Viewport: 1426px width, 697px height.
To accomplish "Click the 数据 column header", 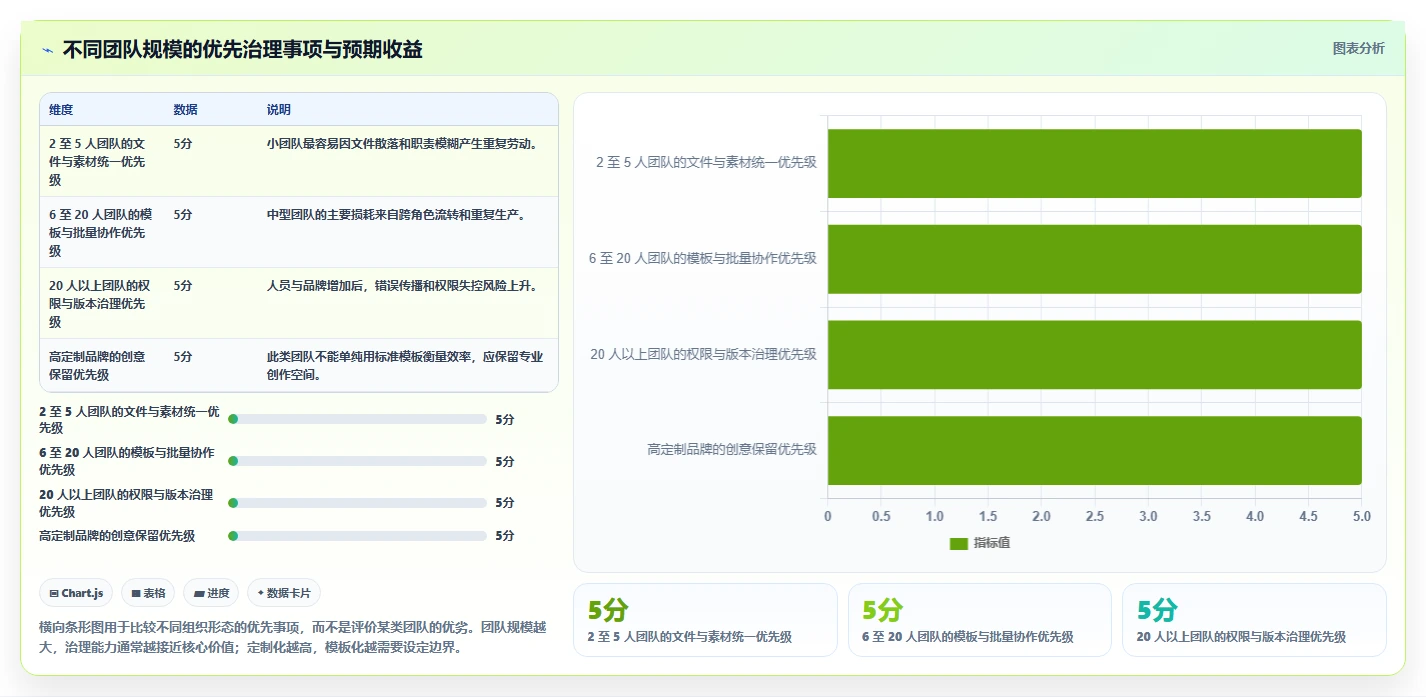I will point(185,110).
